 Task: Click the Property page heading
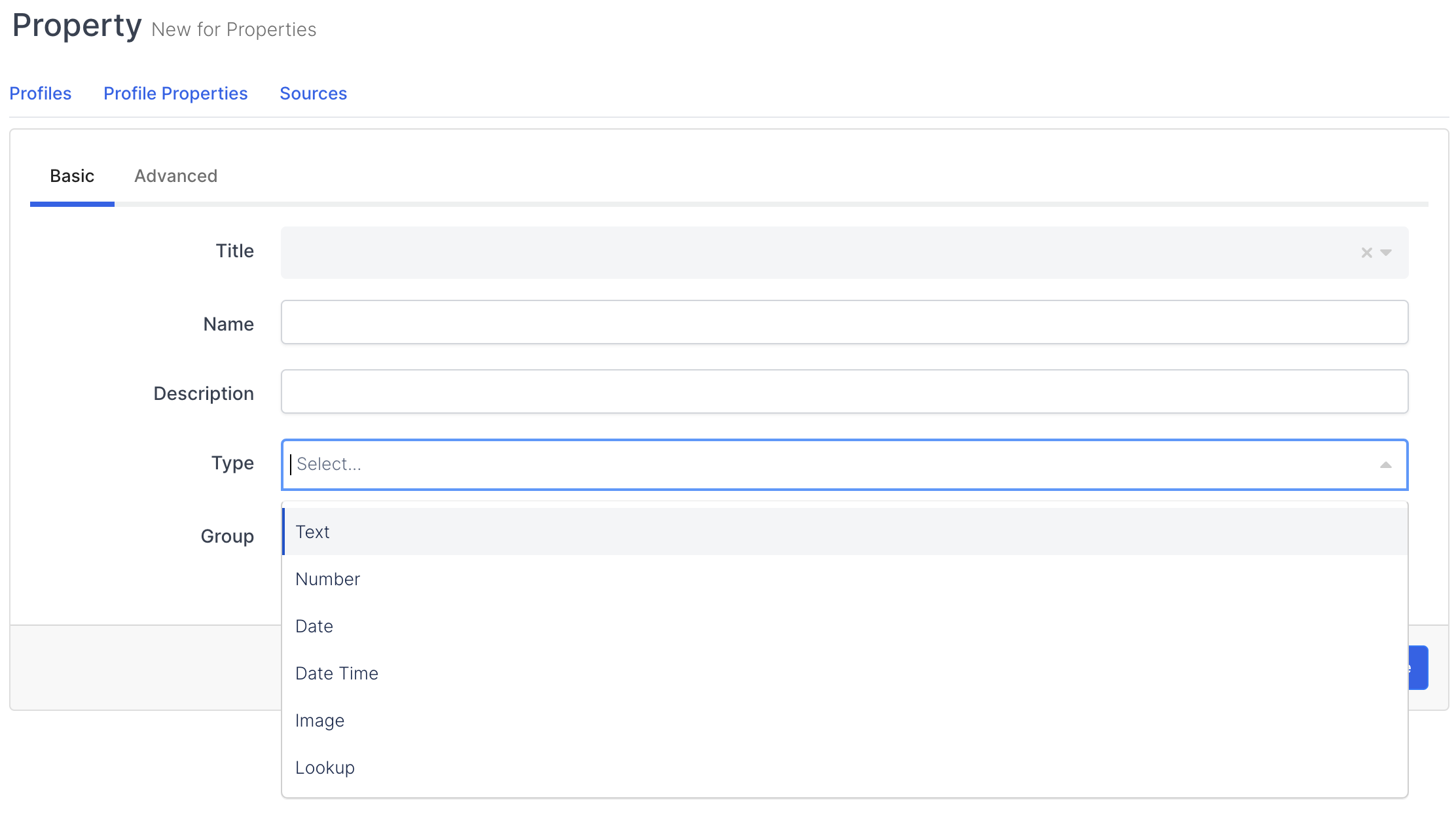77,26
